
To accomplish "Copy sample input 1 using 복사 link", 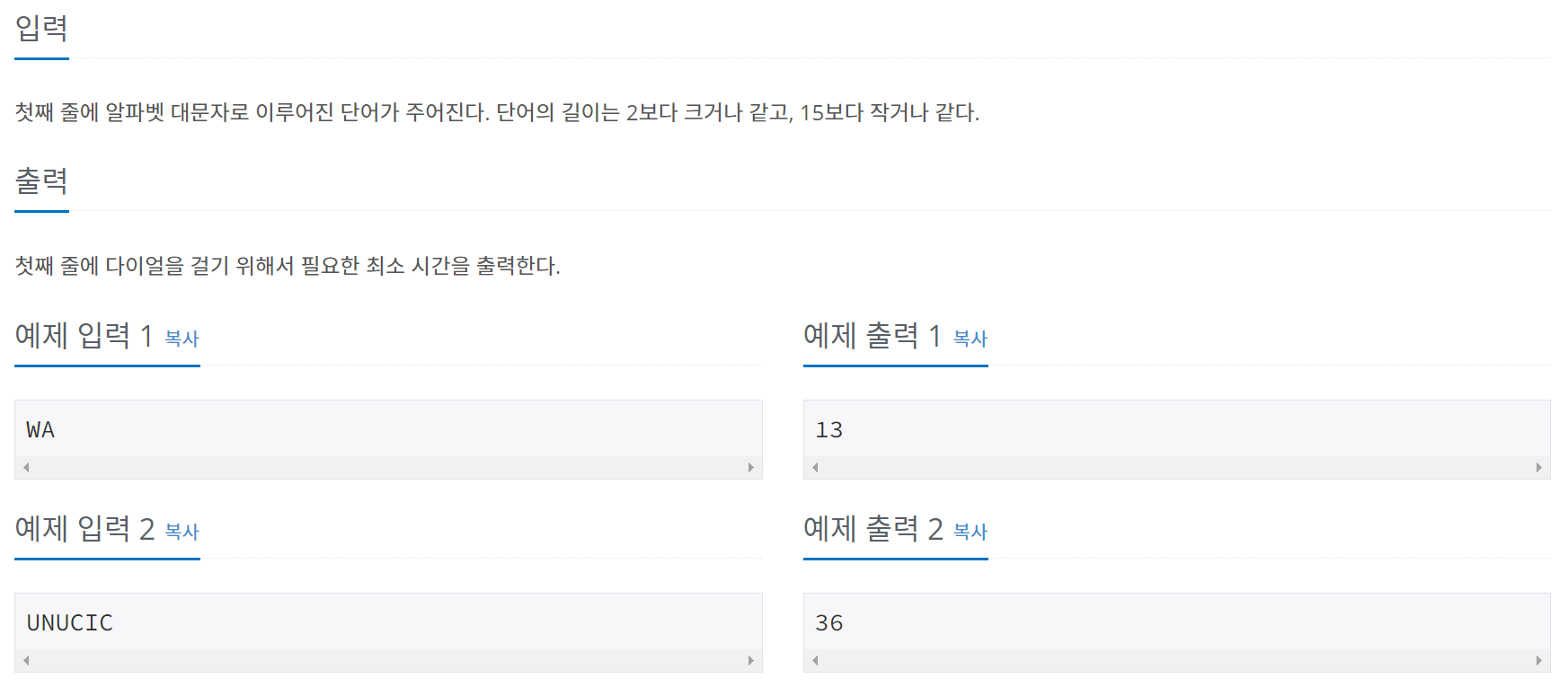I will 182,339.
